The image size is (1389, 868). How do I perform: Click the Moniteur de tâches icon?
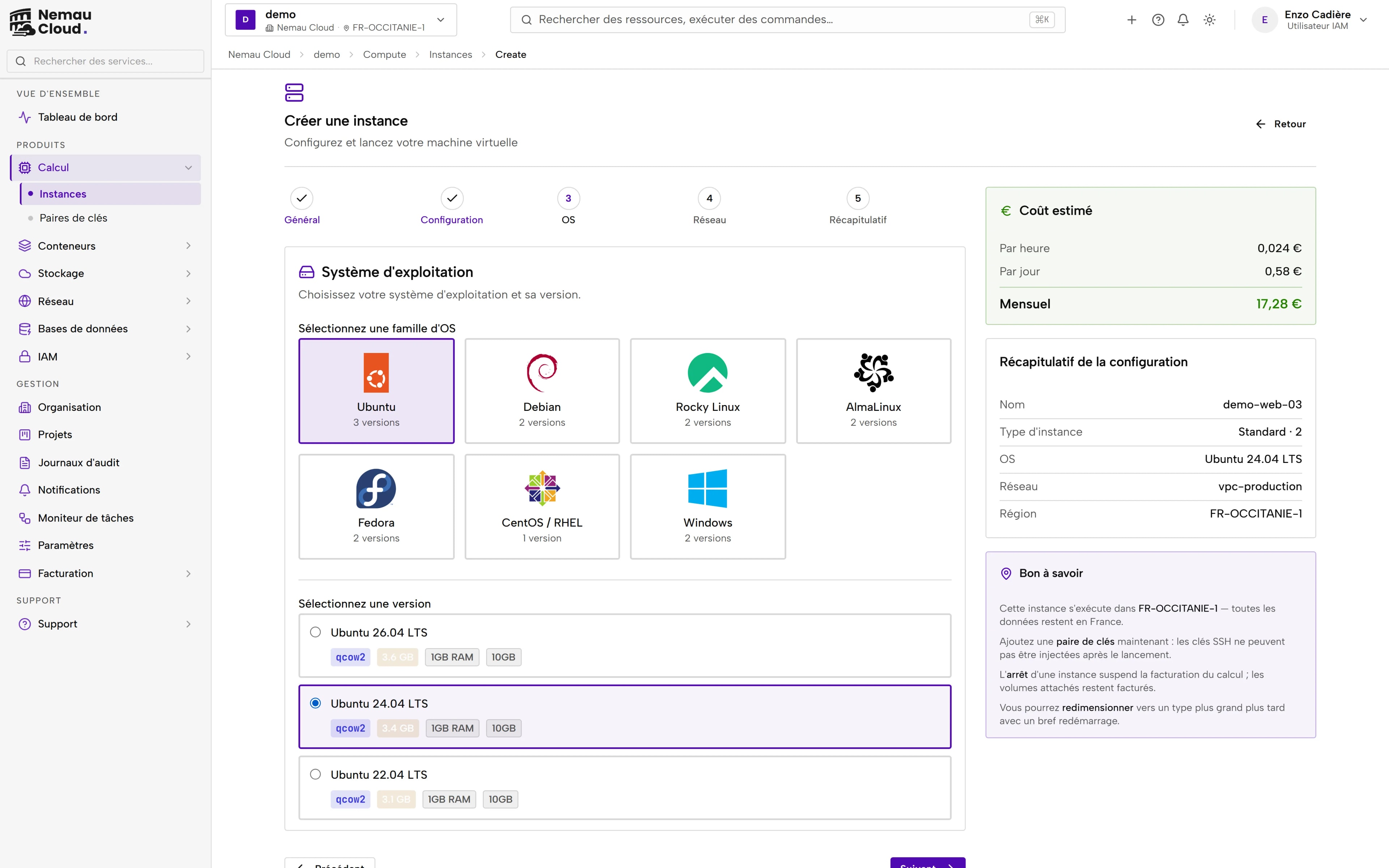coord(25,518)
